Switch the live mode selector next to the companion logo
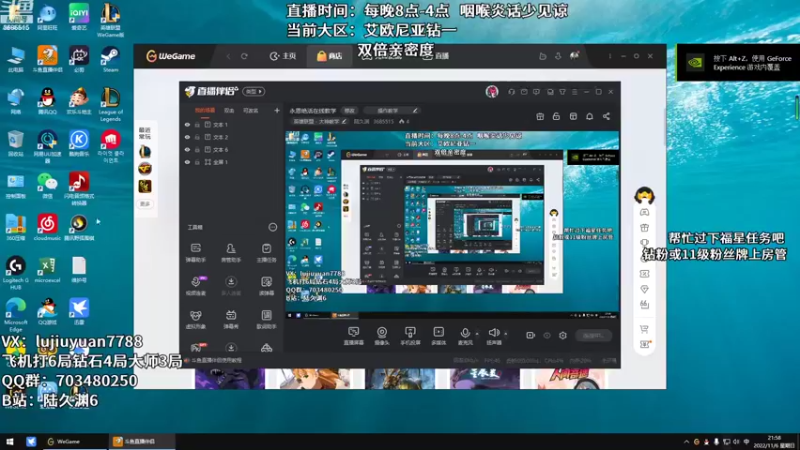 (254, 91)
